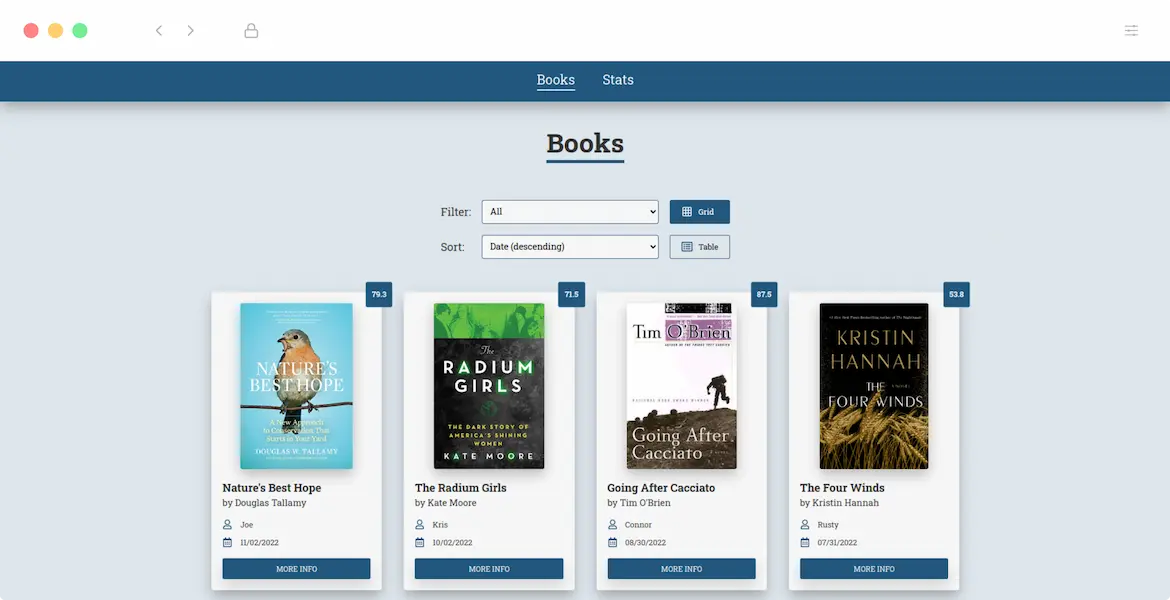Click the red close window dot
The height and width of the screenshot is (600, 1170).
pos(31,31)
